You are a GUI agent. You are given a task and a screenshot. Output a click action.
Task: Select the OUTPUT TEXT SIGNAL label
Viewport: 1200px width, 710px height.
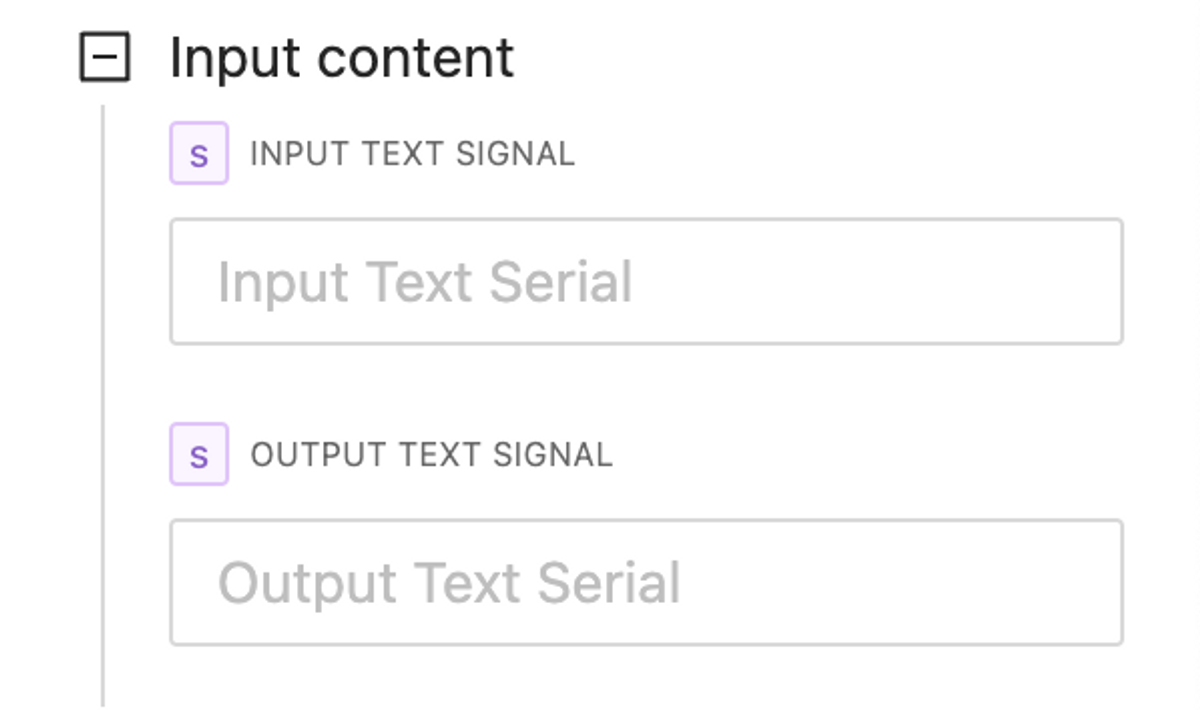[431, 455]
